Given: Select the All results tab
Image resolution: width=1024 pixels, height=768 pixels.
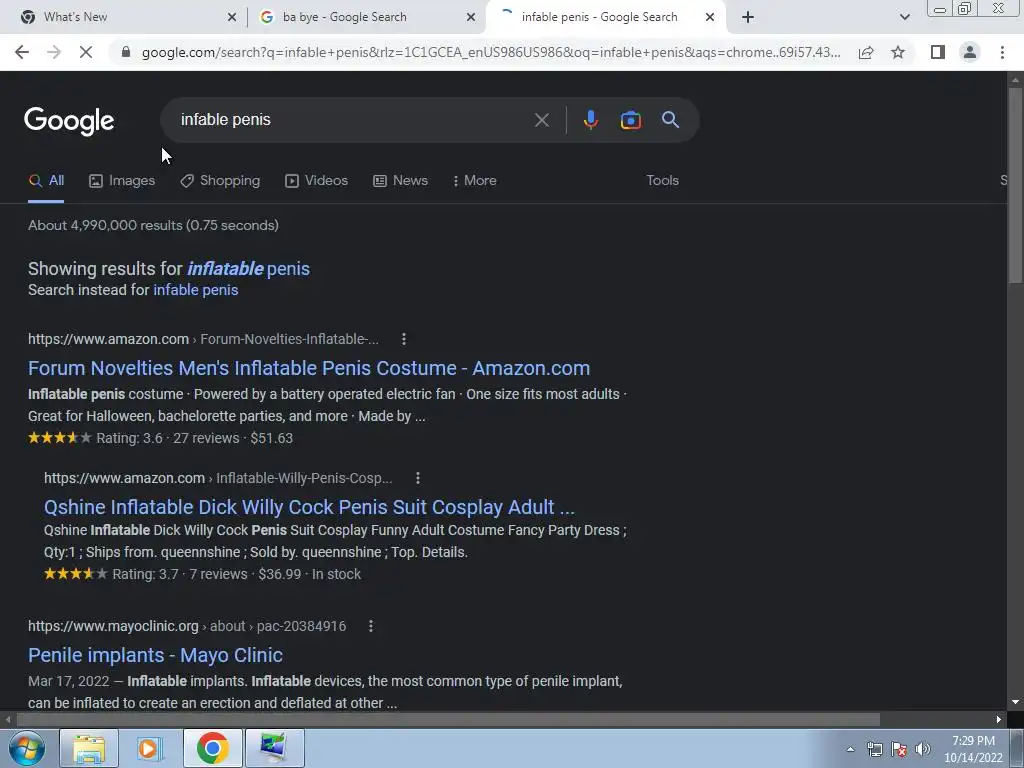Looking at the screenshot, I should 46,181.
